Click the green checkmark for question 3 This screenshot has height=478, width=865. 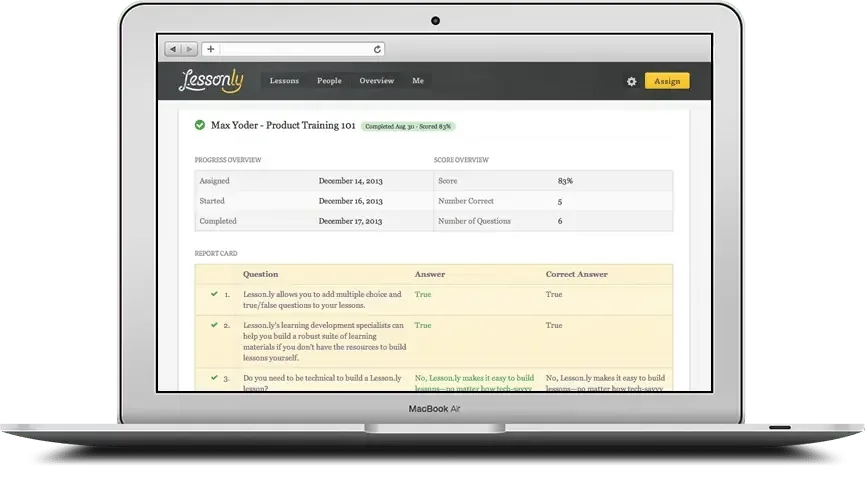tap(214, 378)
